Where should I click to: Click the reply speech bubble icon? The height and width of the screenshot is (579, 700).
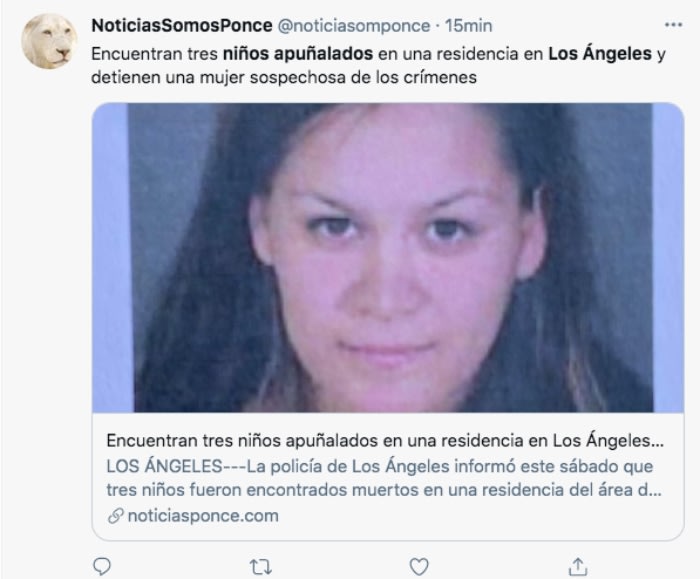[x=102, y=567]
